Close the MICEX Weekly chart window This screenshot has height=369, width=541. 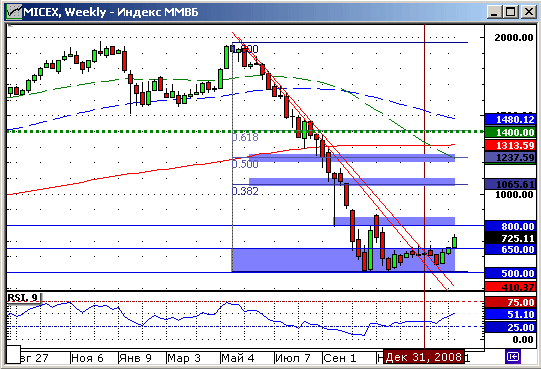(528, 12)
